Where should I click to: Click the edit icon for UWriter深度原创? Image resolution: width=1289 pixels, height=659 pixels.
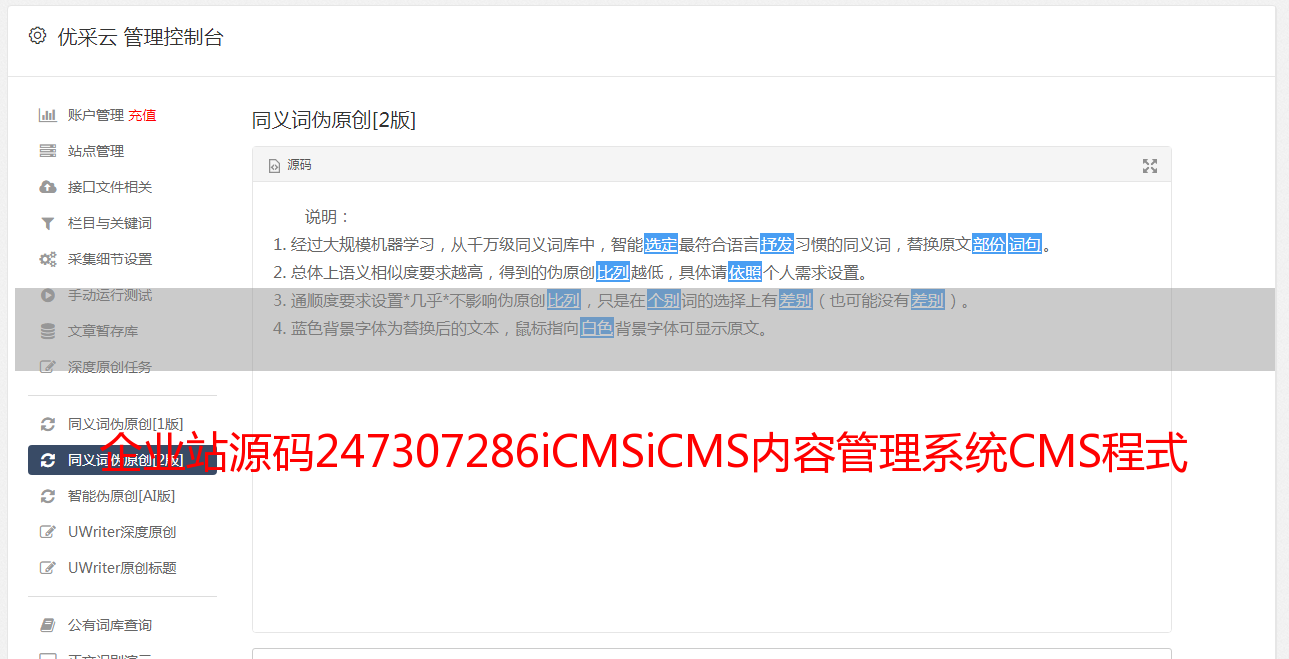pyautogui.click(x=47, y=532)
